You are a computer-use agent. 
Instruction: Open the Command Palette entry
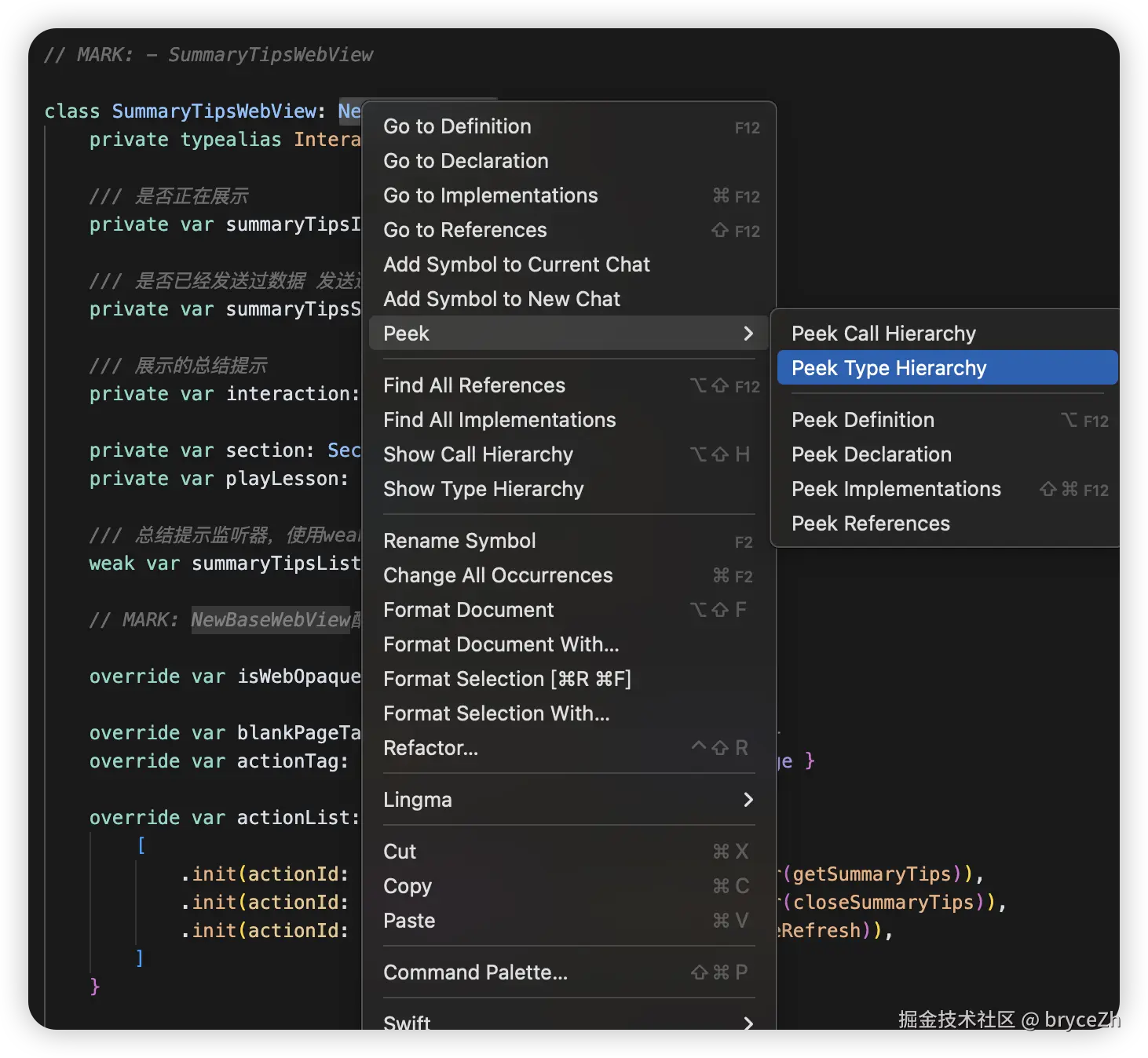click(x=475, y=972)
